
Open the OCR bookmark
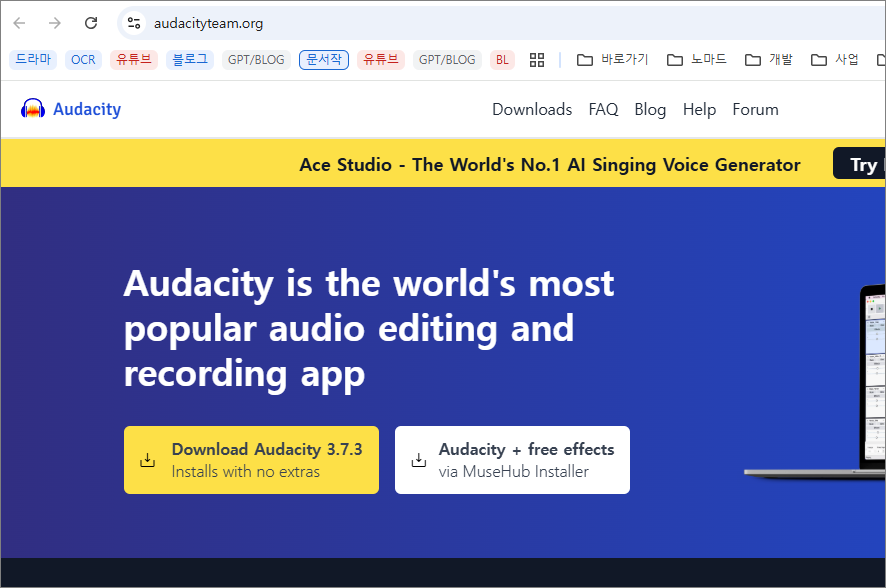(83, 59)
